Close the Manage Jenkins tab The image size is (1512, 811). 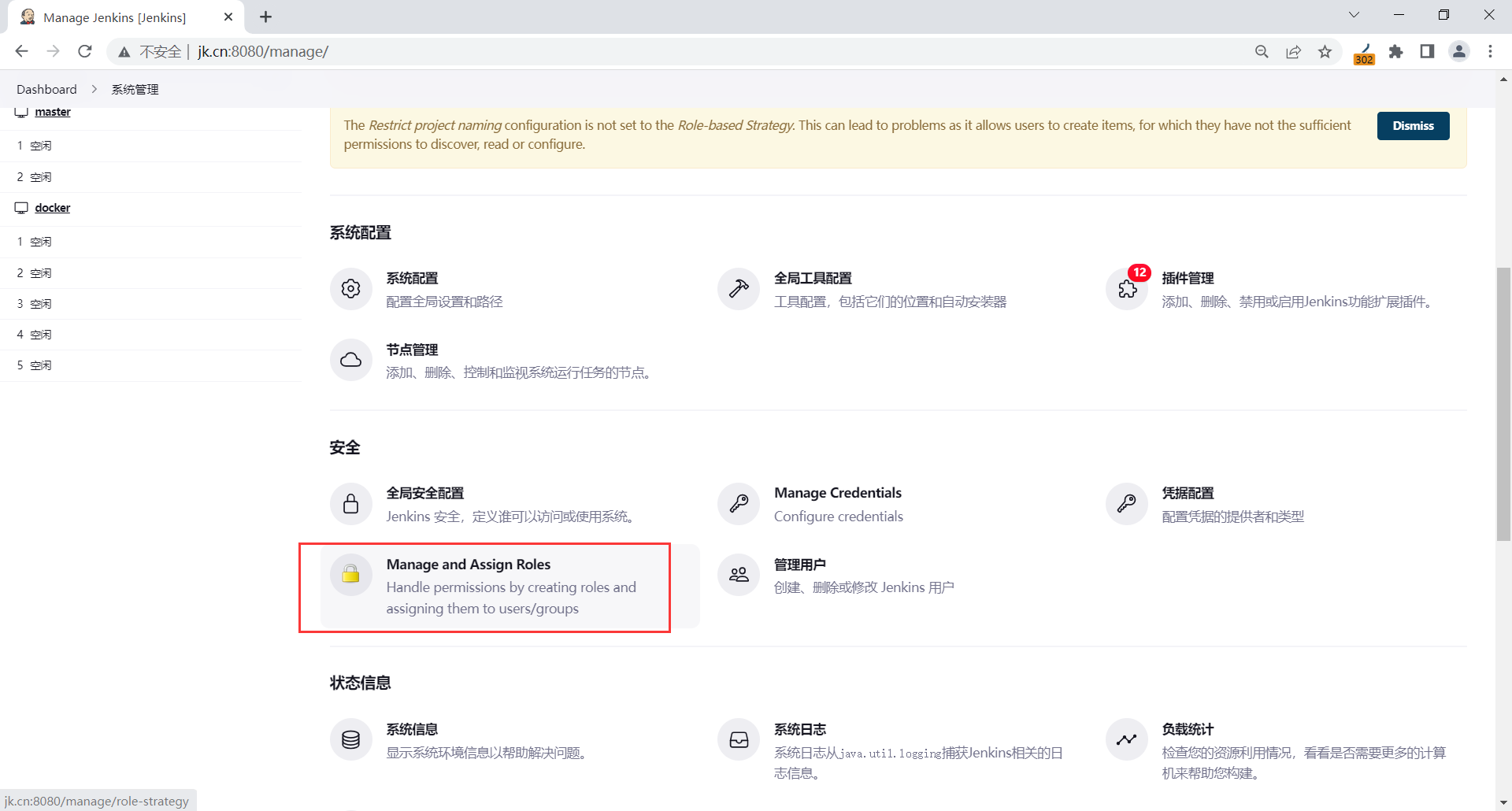[x=228, y=17]
